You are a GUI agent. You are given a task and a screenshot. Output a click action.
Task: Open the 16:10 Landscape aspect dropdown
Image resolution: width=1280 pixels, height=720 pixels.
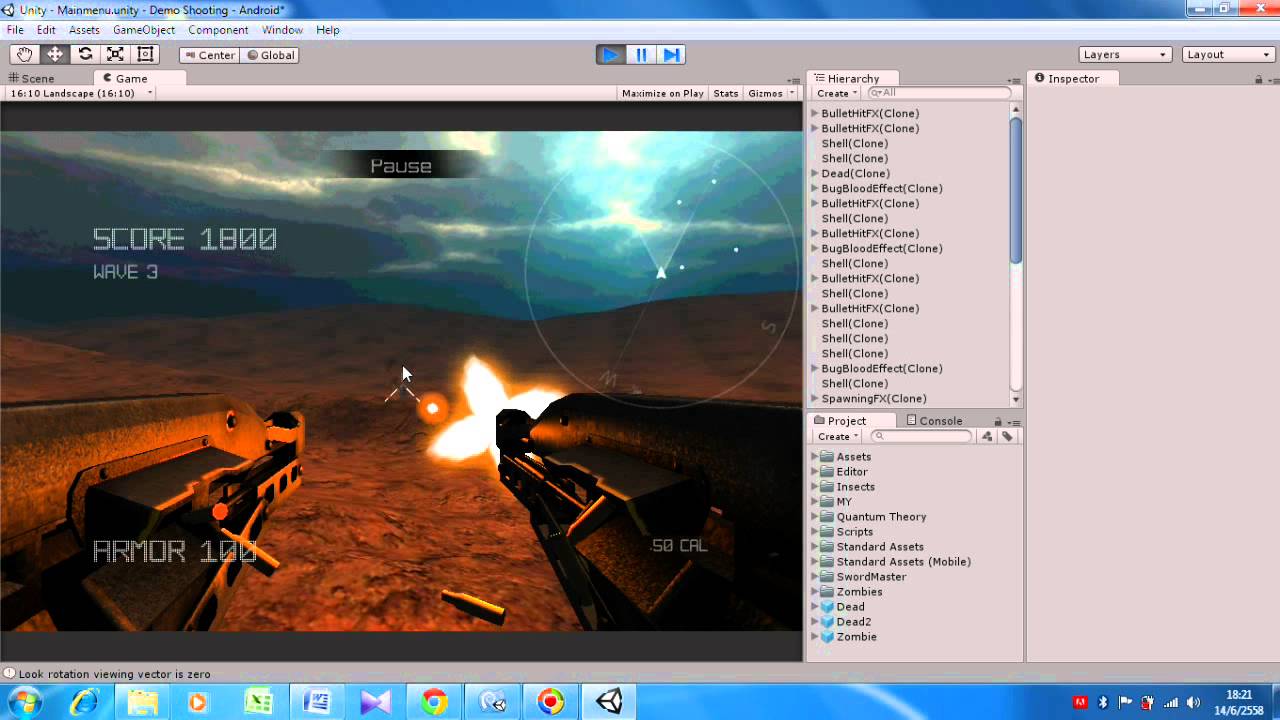(x=81, y=93)
